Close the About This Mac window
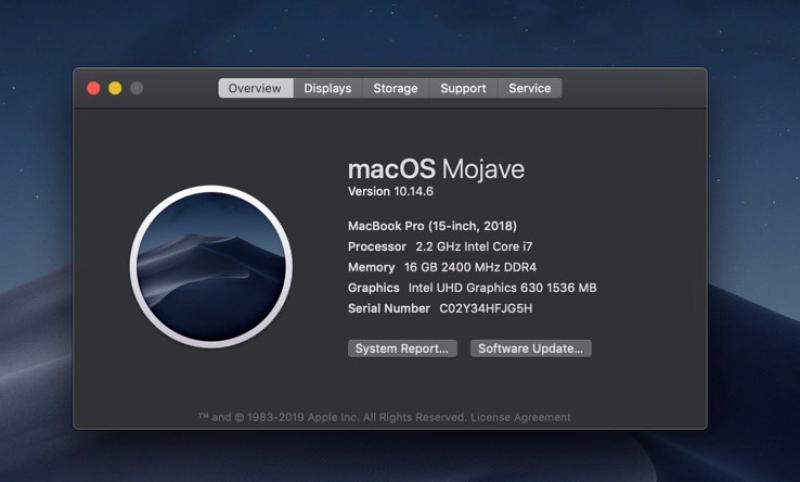 94,88
